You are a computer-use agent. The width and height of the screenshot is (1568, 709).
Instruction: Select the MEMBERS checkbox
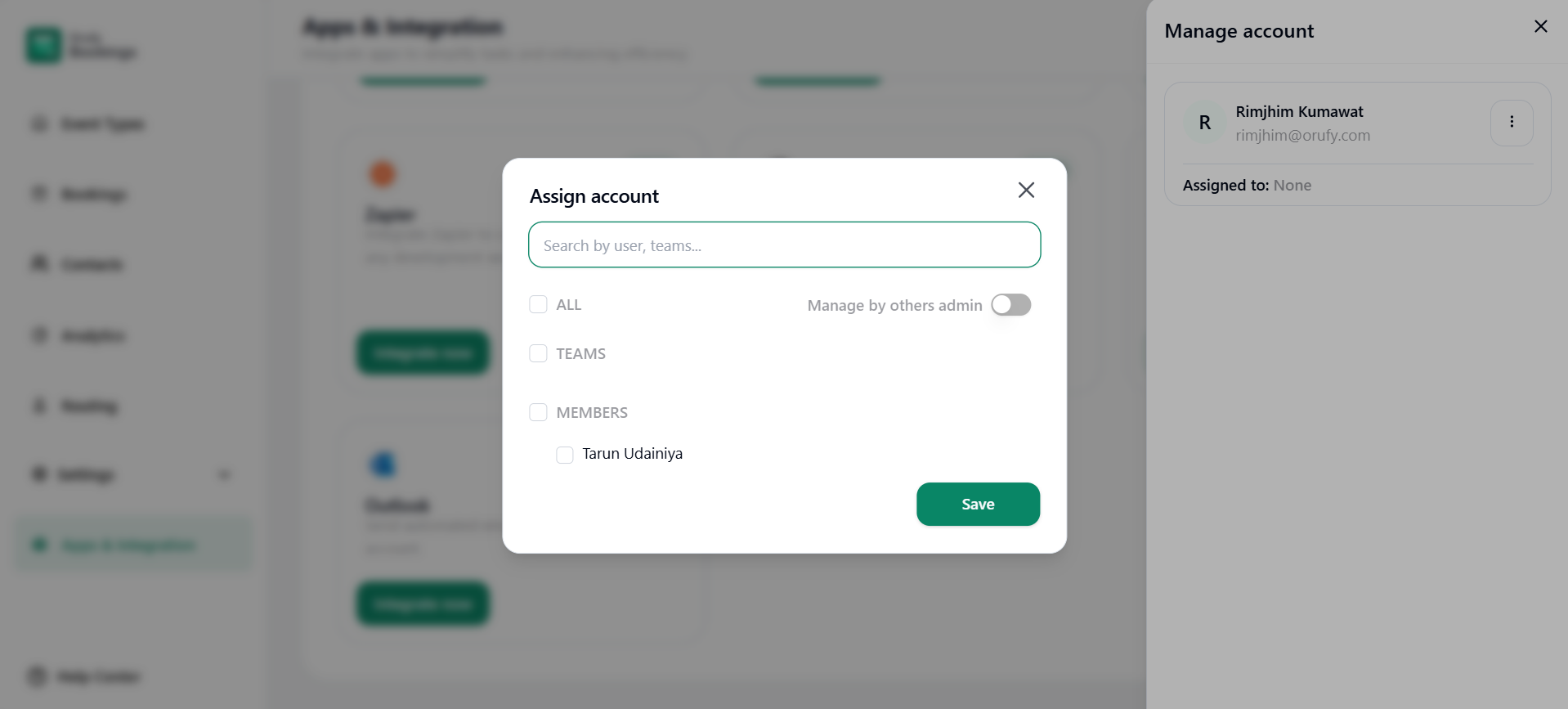coord(538,413)
